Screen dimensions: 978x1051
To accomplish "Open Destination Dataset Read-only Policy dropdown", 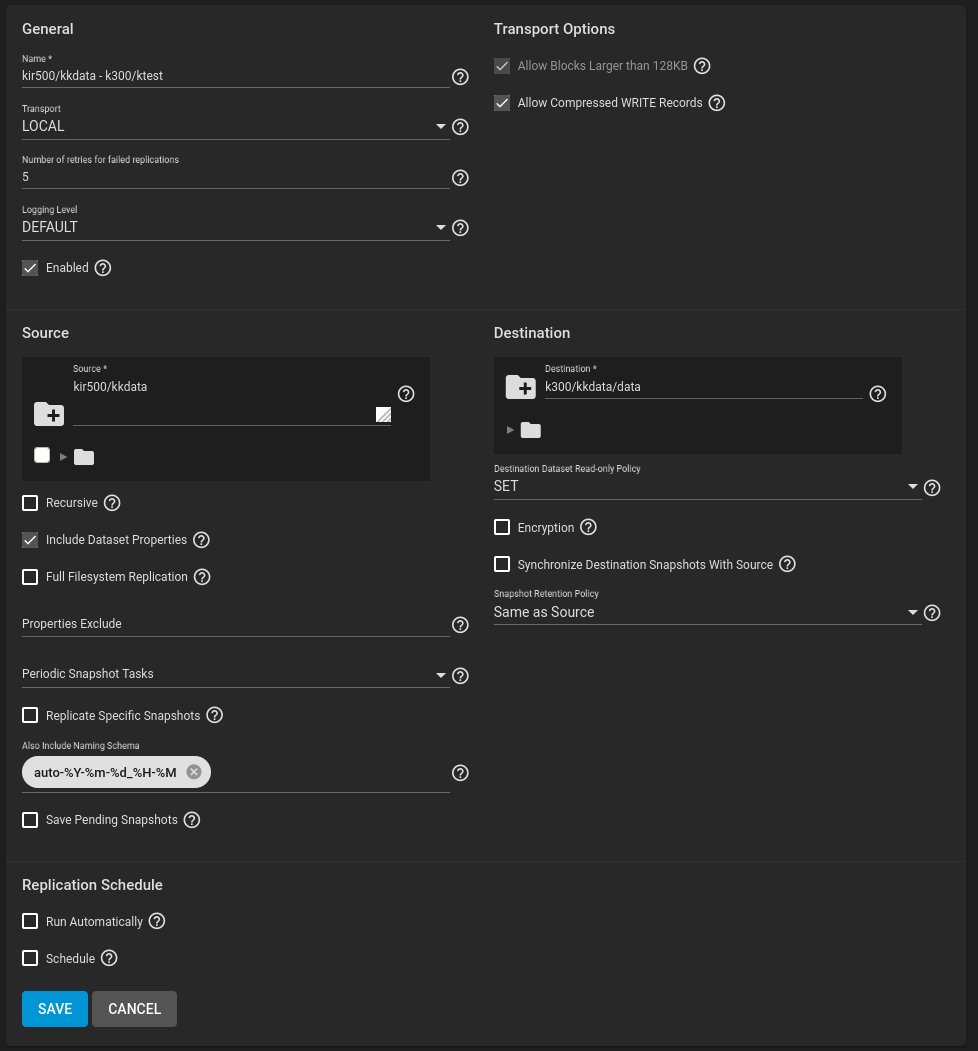I will 707,487.
